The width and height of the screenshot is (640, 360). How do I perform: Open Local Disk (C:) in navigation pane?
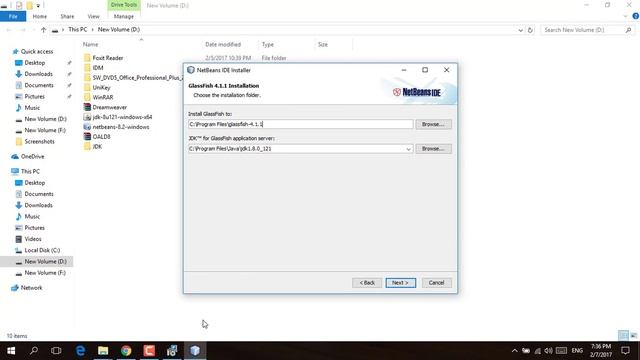pyautogui.click(x=42, y=250)
